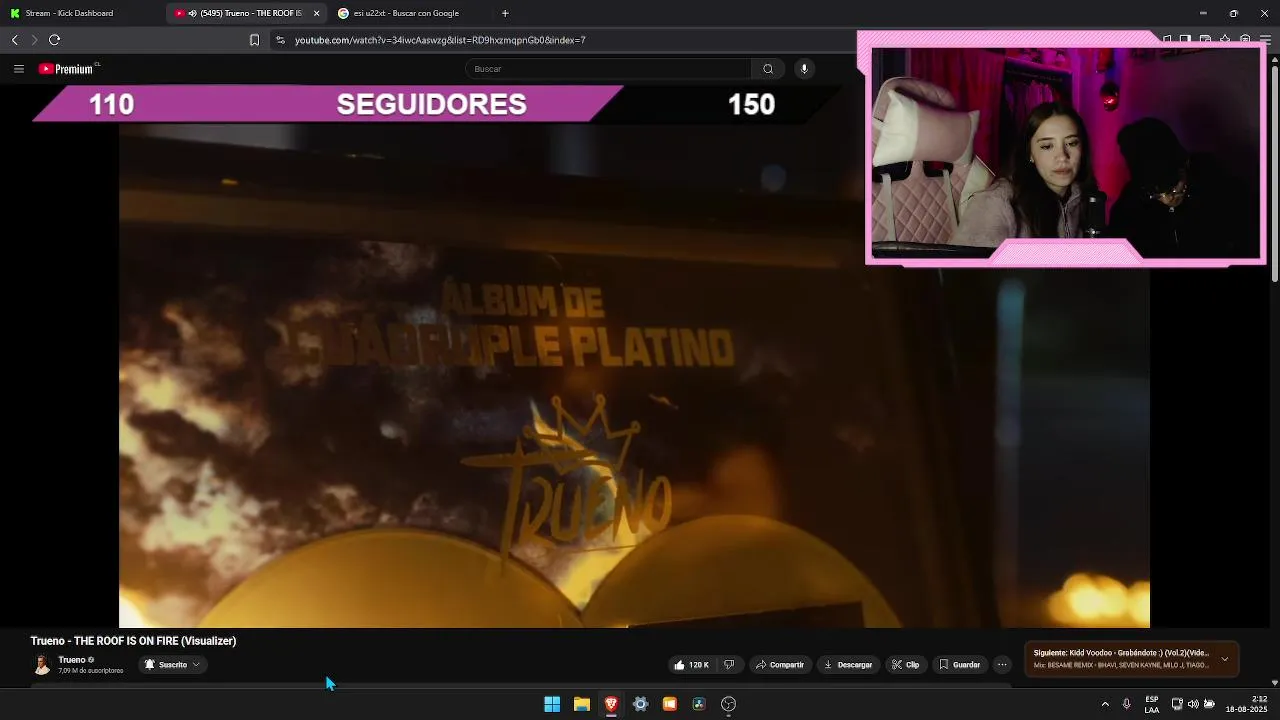Create a Clip of the video
Viewport: 1280px width, 720px height.
(x=905, y=665)
